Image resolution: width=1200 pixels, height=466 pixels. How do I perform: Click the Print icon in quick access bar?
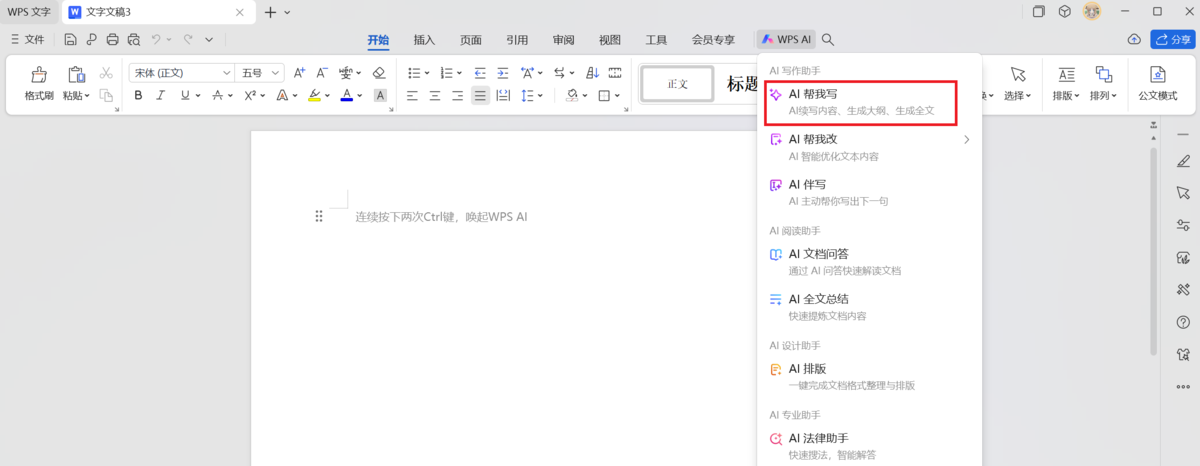tap(112, 40)
